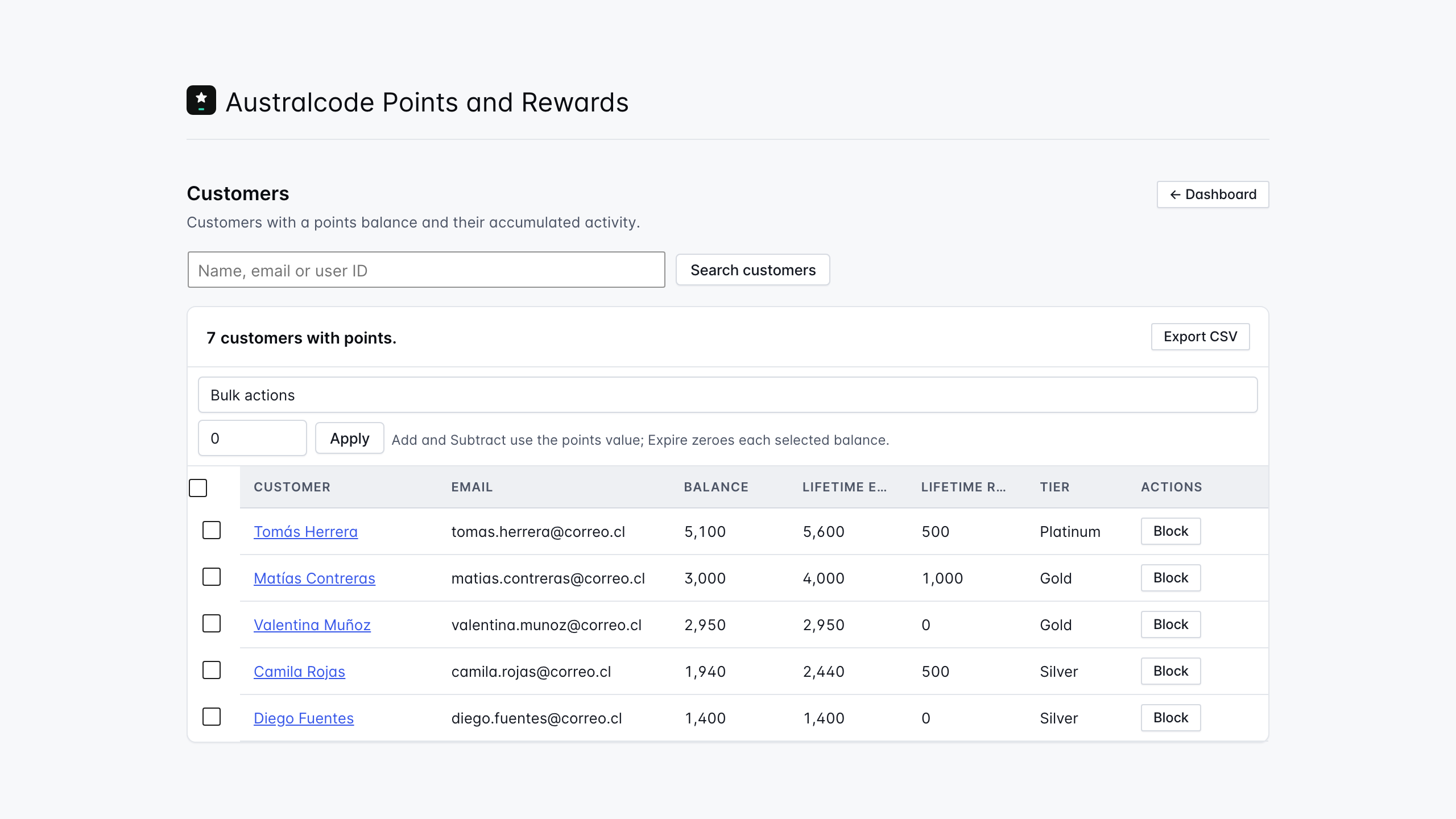Block Valentina Muñoz
The image size is (1456, 819).
(1170, 624)
